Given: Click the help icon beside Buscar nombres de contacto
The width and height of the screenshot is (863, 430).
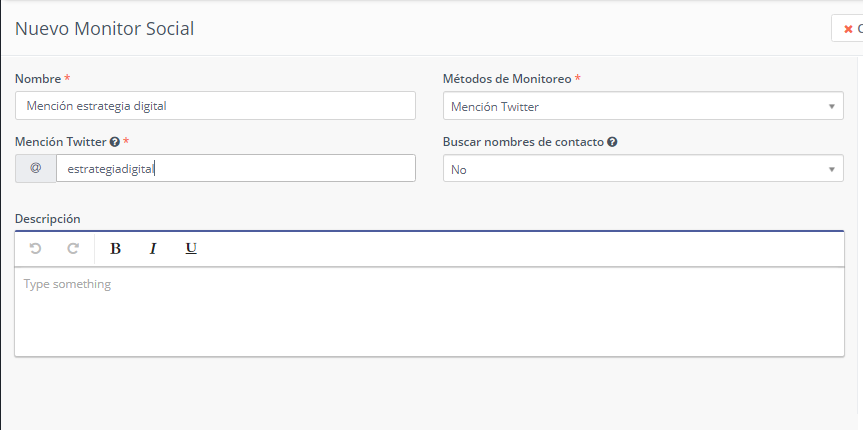Looking at the screenshot, I should click(612, 142).
